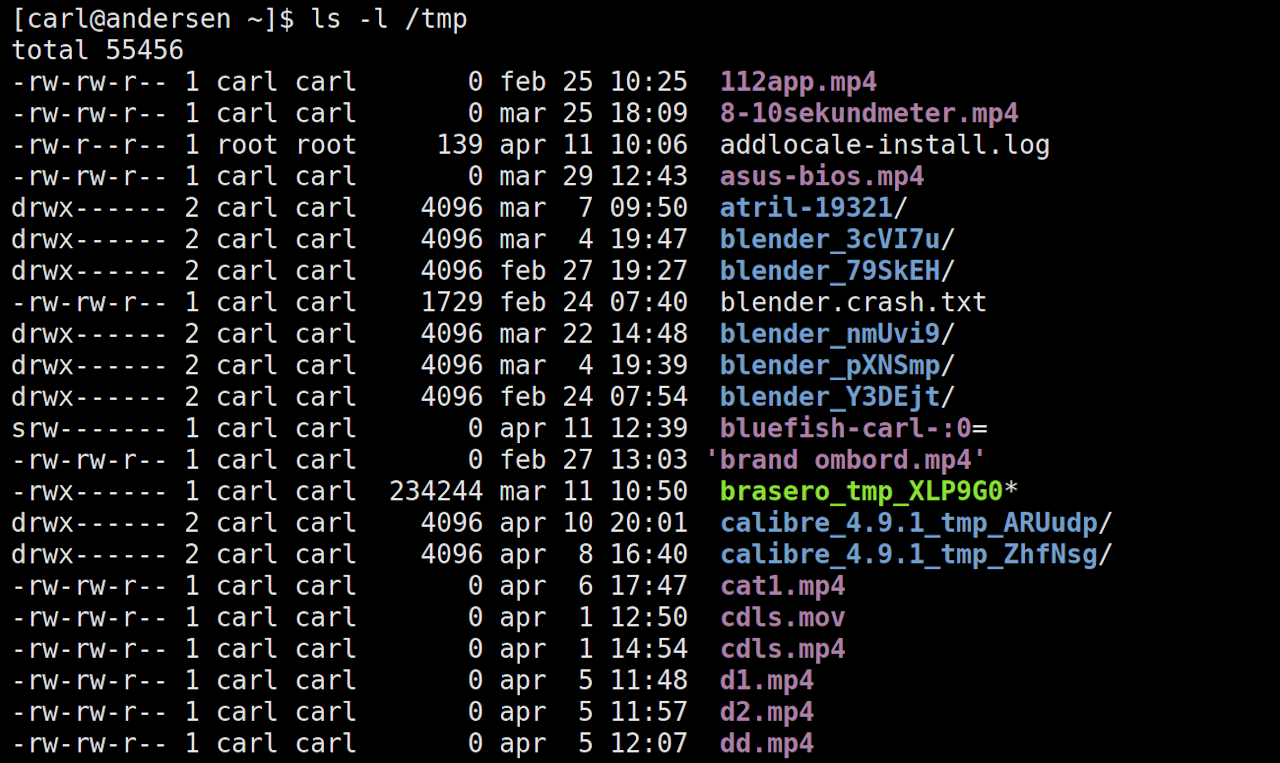Click the 'brand ombord.mp4' filename
Viewport: 1280px width, 763px height.
846,460
